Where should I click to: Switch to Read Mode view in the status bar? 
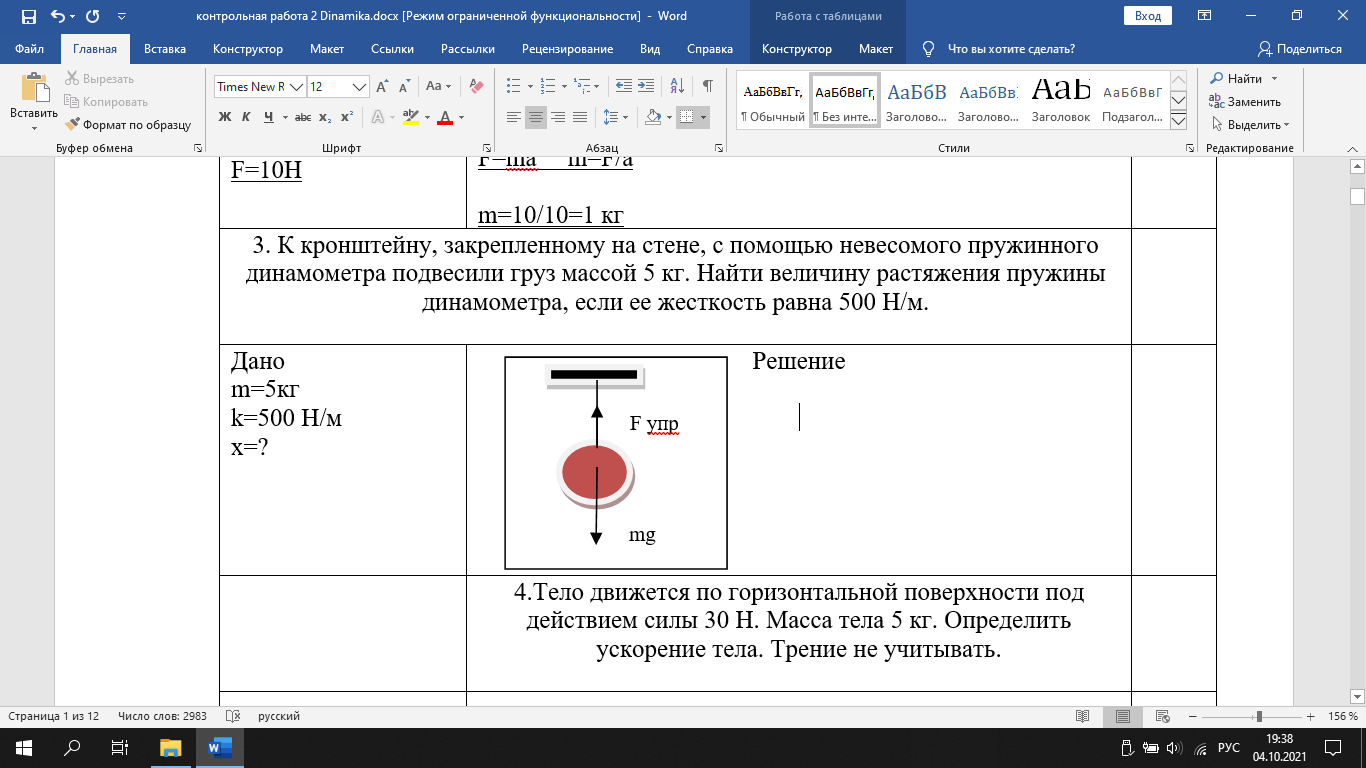click(x=1083, y=716)
